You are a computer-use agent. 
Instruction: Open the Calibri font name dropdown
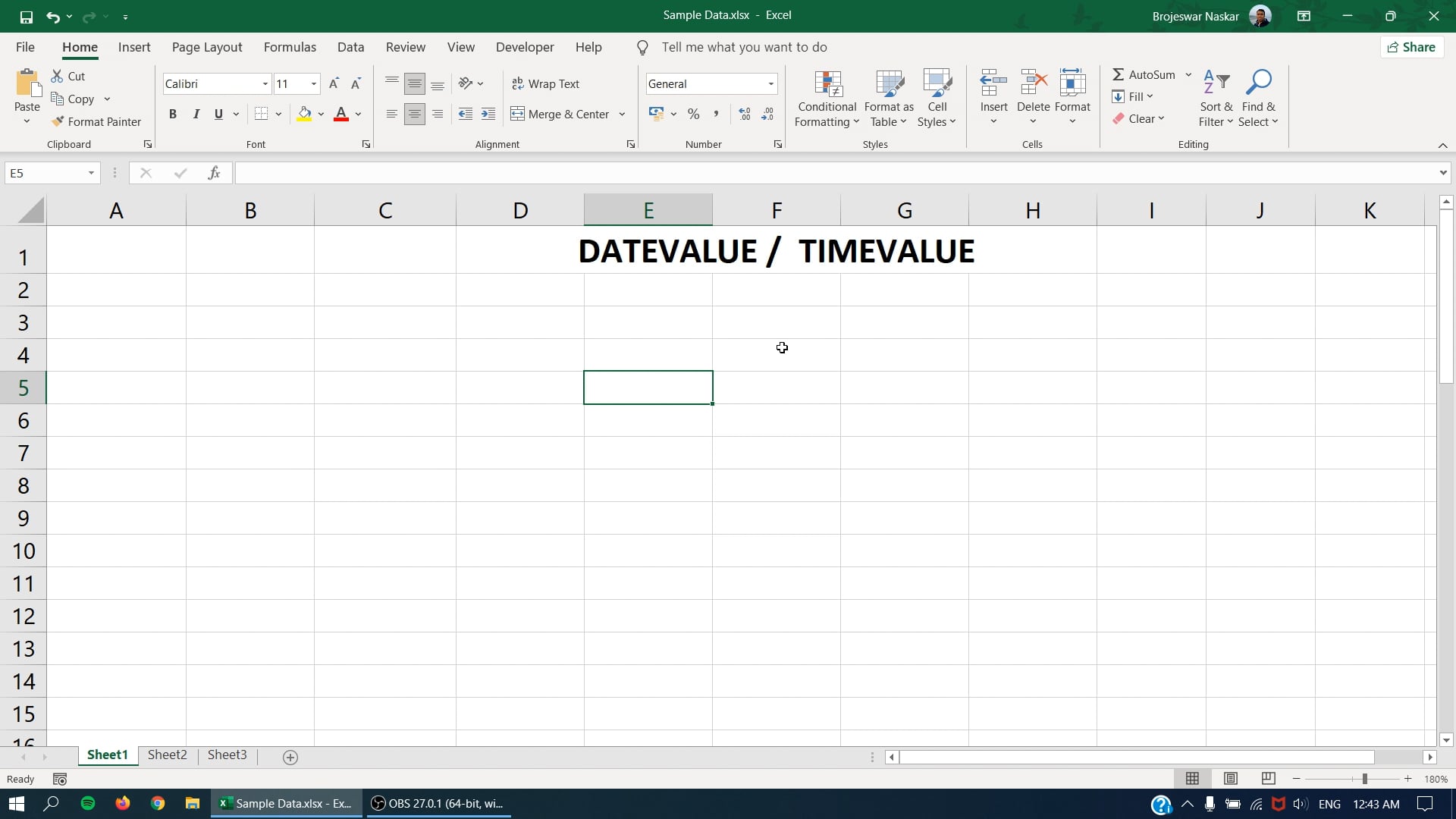(x=265, y=83)
